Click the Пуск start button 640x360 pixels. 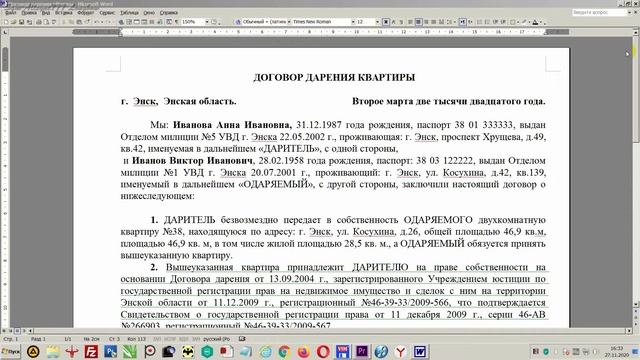click(x=11, y=351)
